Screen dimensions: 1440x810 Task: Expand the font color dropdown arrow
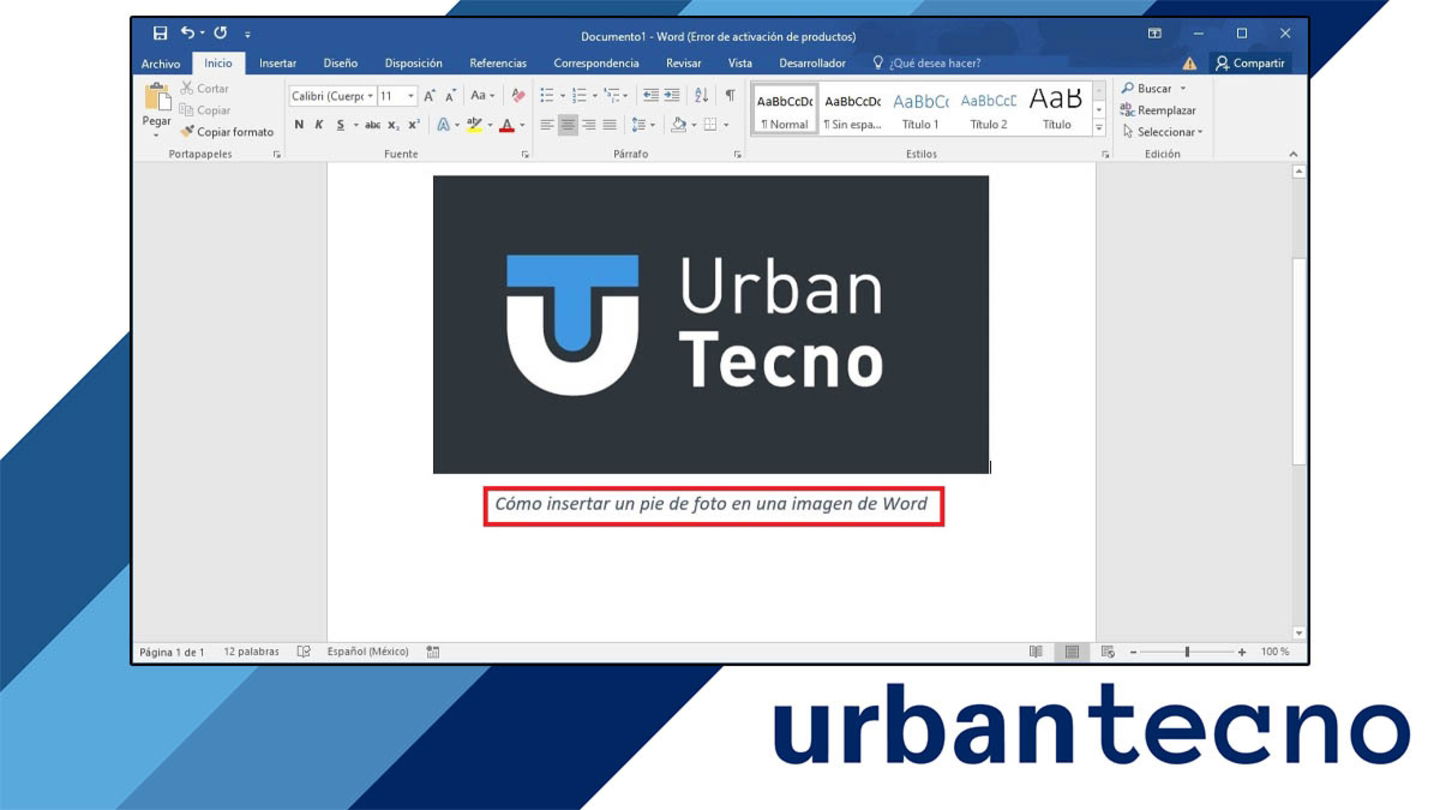tap(522, 125)
